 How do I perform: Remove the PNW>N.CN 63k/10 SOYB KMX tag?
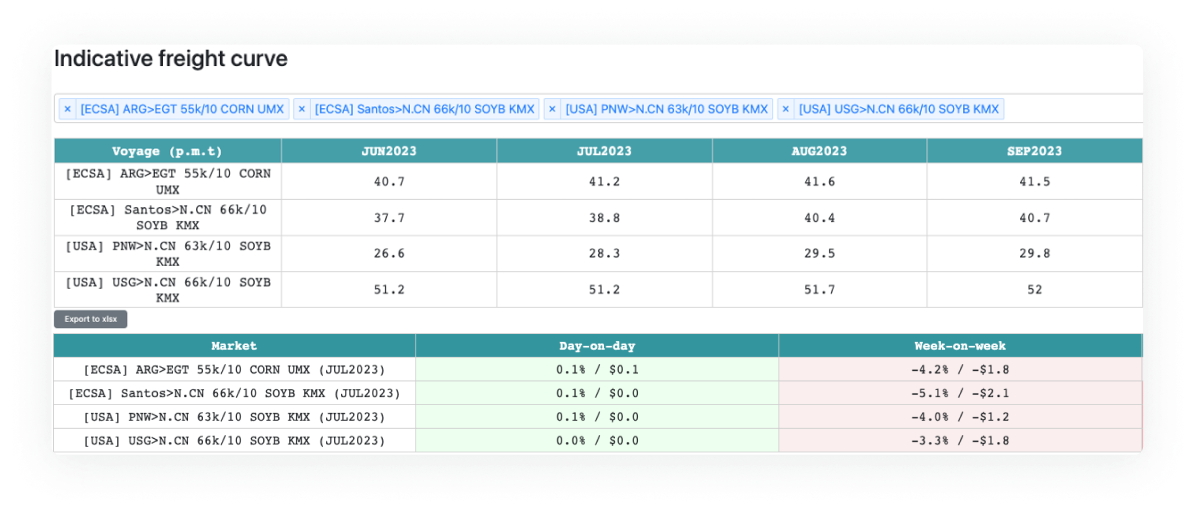coord(552,109)
